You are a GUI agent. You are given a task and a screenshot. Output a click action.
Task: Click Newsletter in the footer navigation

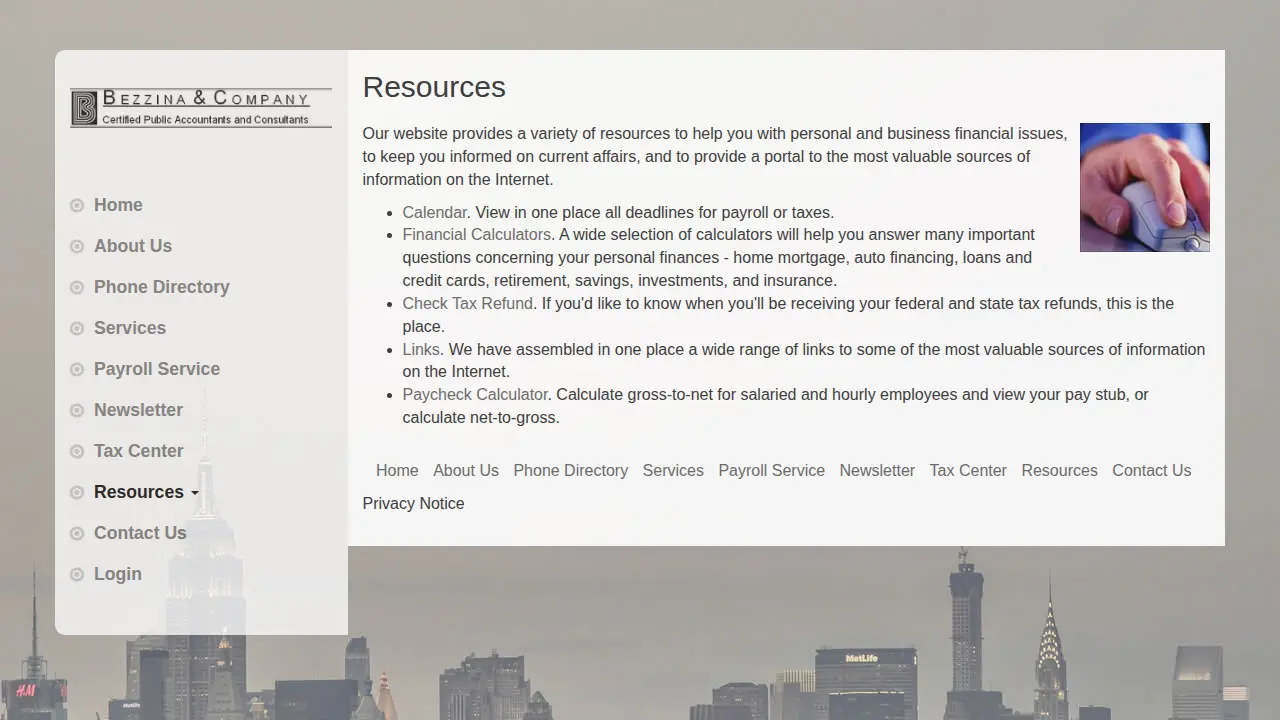click(x=877, y=470)
